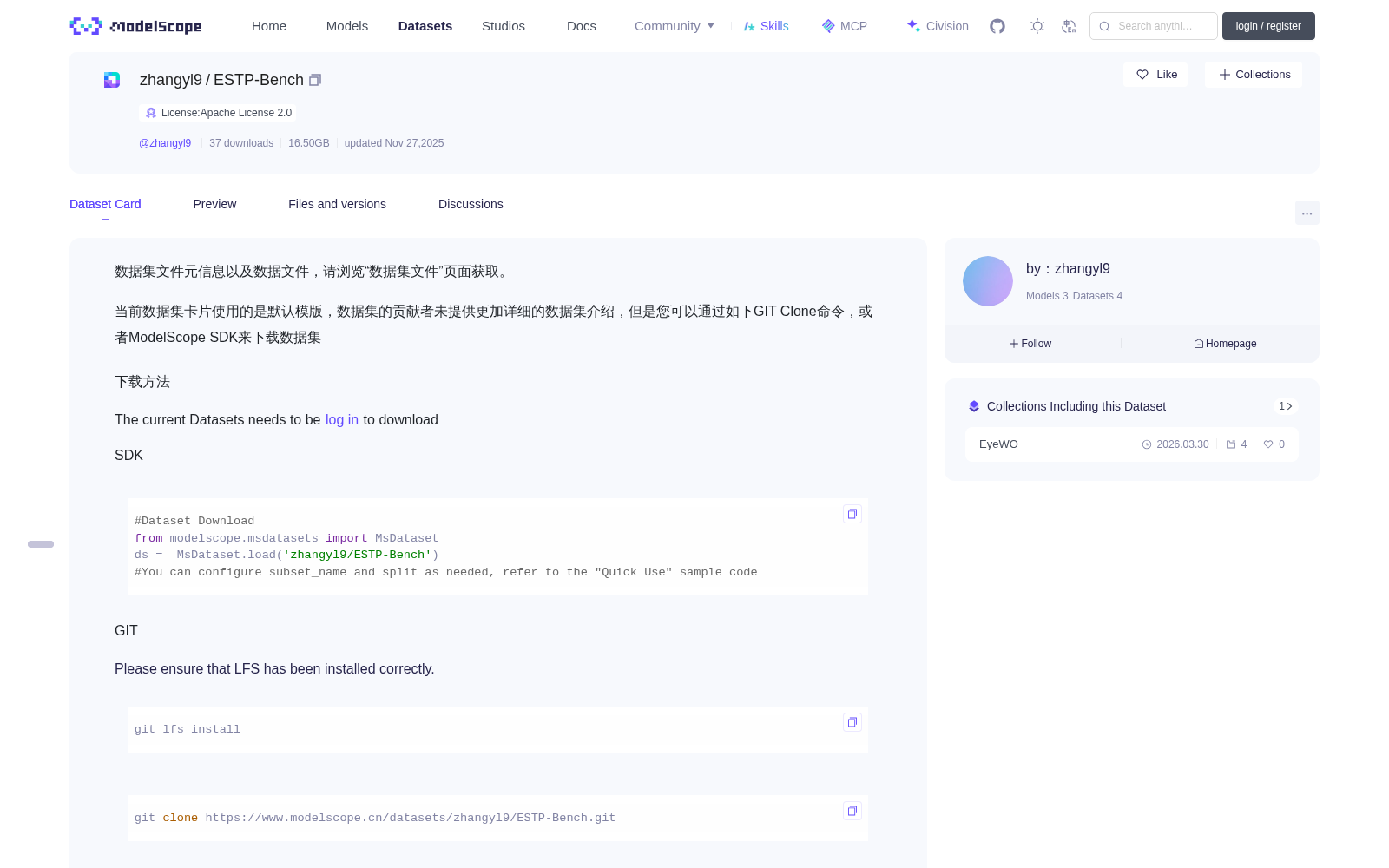Open Skills from the navbar
The image size is (1389, 868).
[766, 26]
